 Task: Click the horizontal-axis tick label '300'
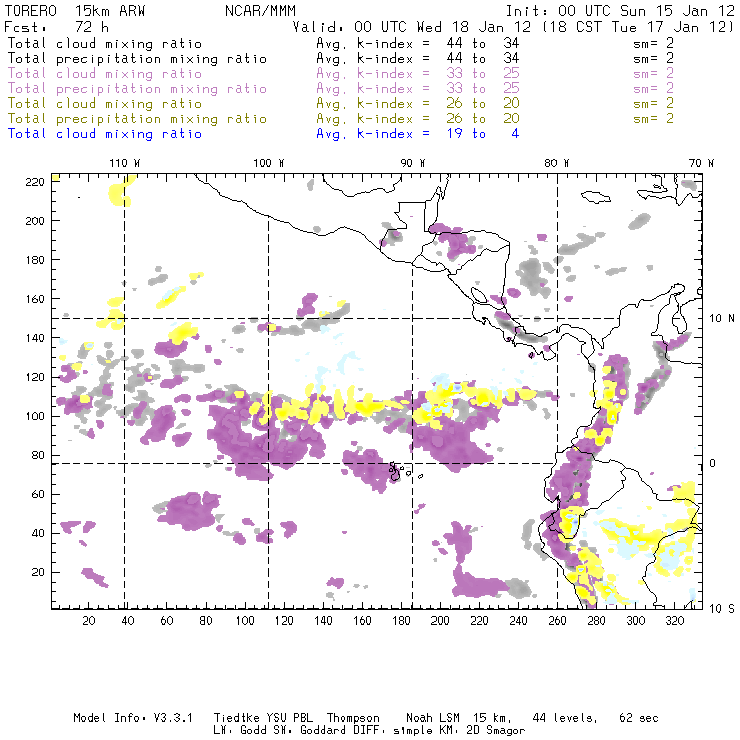(636, 621)
